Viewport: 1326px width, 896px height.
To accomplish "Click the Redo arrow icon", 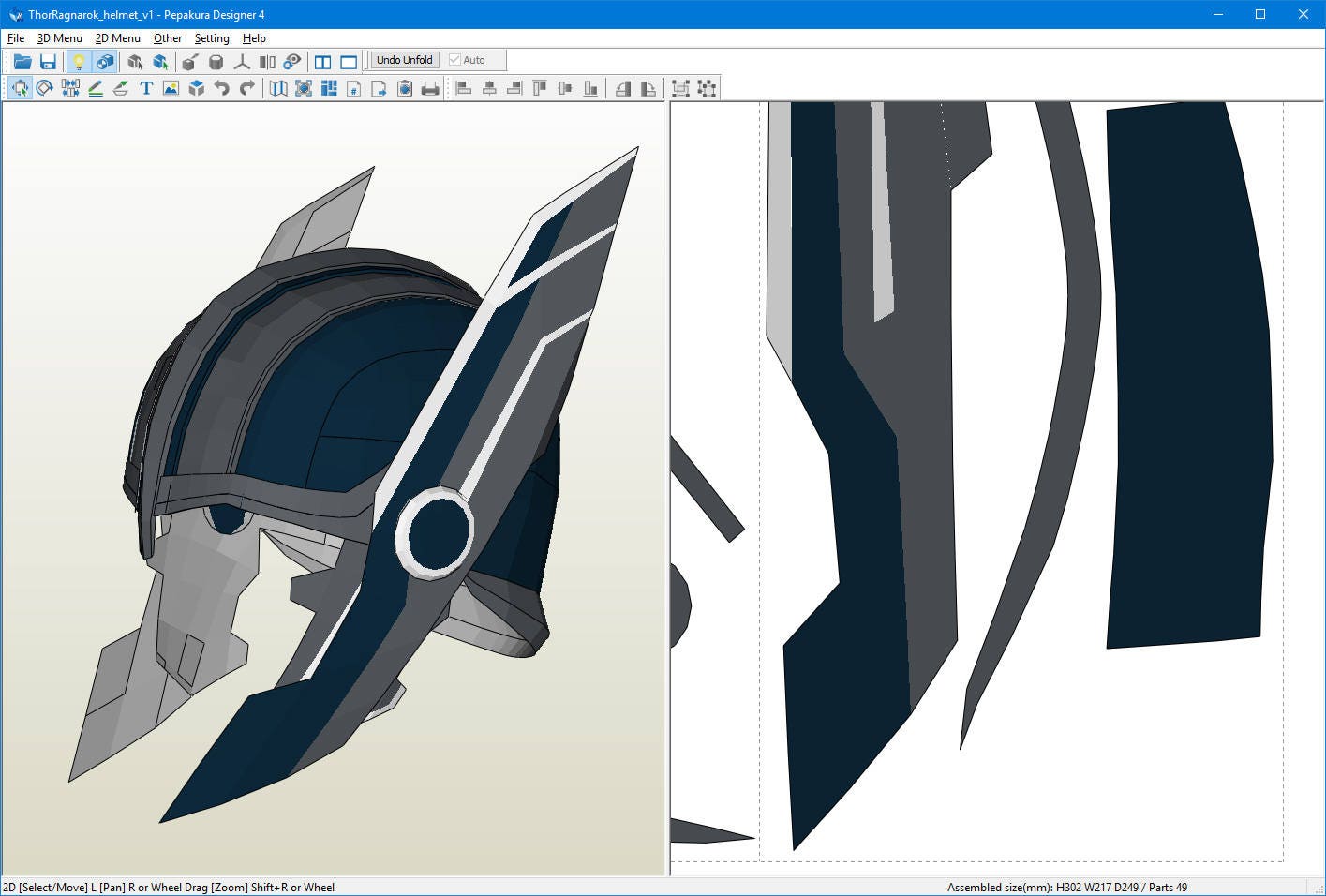I will (246, 88).
